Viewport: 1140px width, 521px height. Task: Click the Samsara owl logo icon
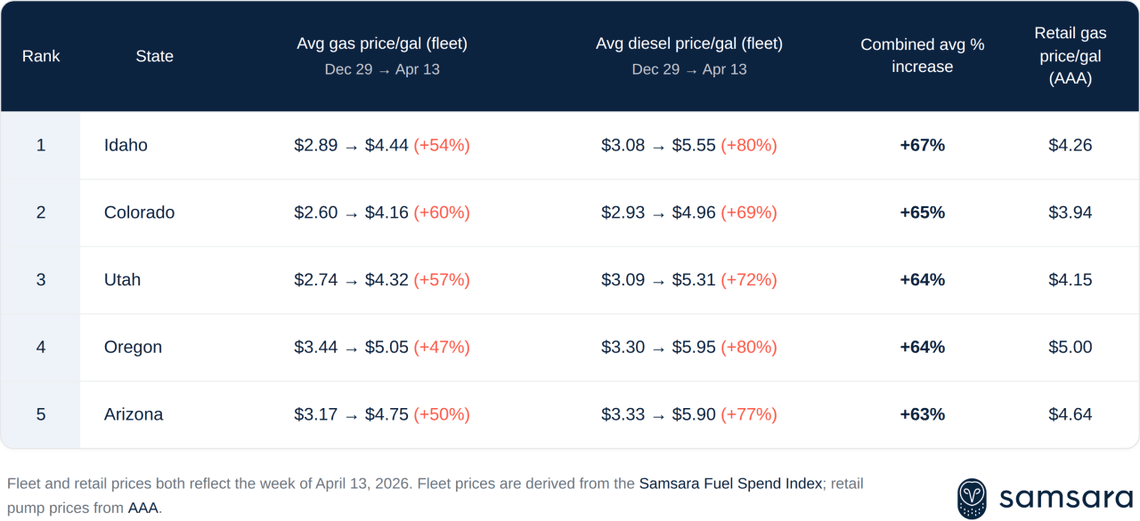[972, 497]
